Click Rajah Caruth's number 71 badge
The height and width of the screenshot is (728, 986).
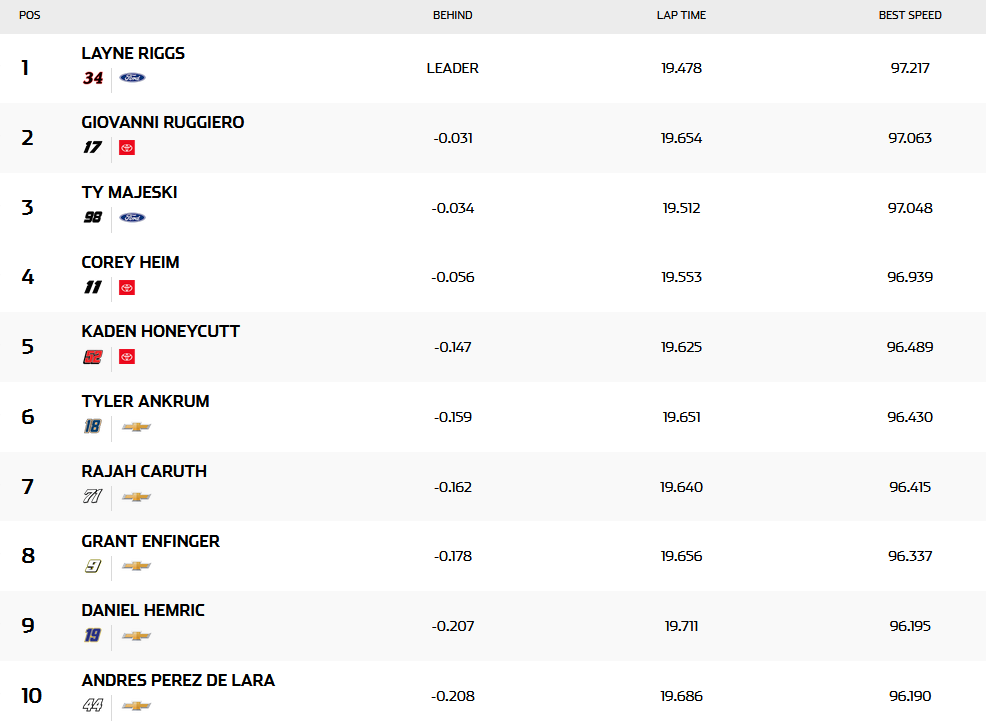click(93, 496)
